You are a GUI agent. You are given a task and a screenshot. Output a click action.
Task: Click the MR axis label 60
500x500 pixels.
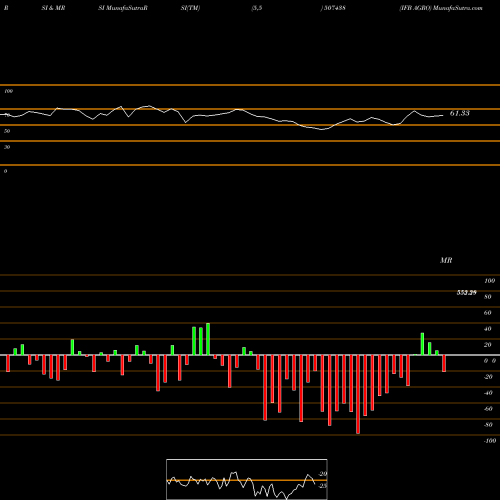488,313
